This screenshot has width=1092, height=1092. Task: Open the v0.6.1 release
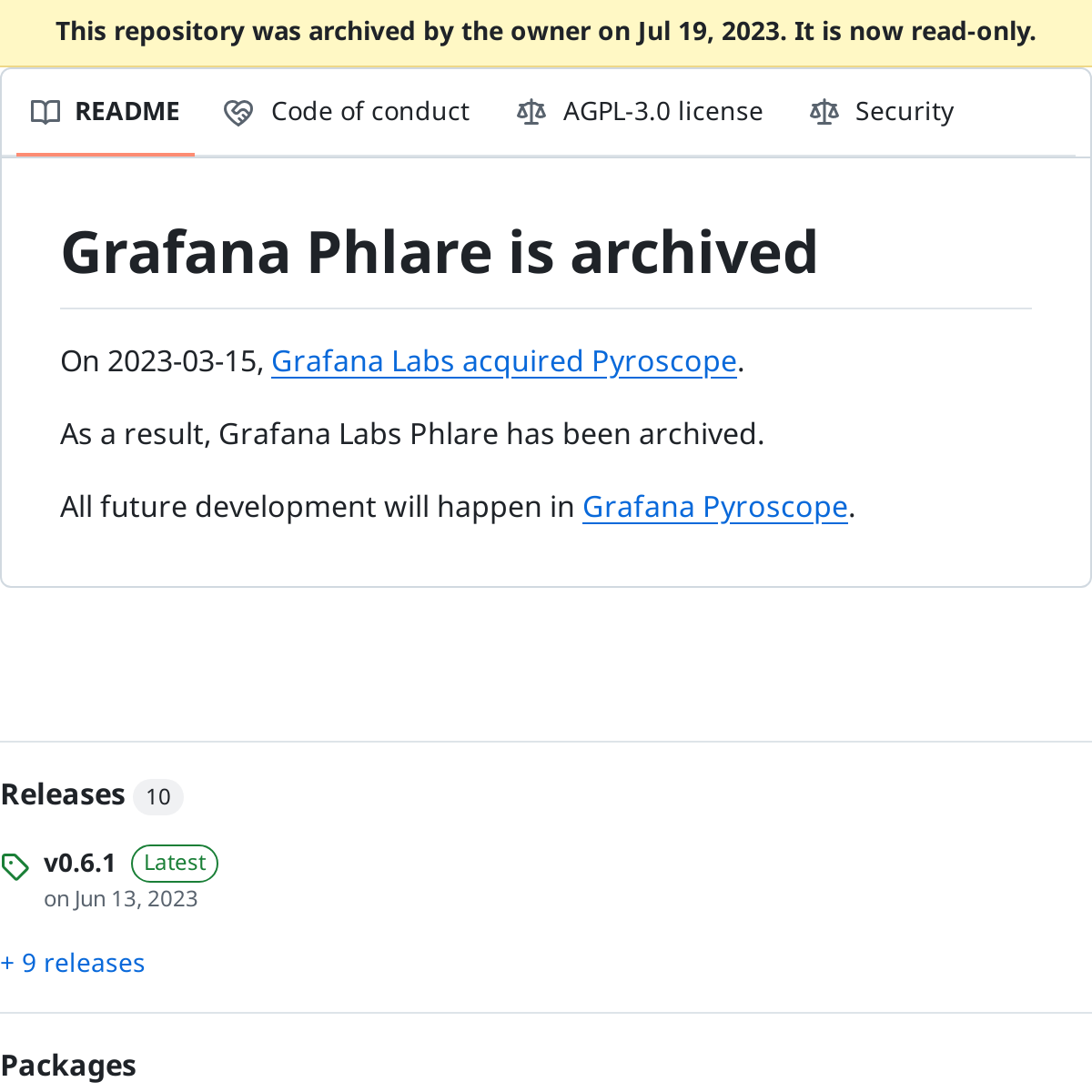(80, 863)
